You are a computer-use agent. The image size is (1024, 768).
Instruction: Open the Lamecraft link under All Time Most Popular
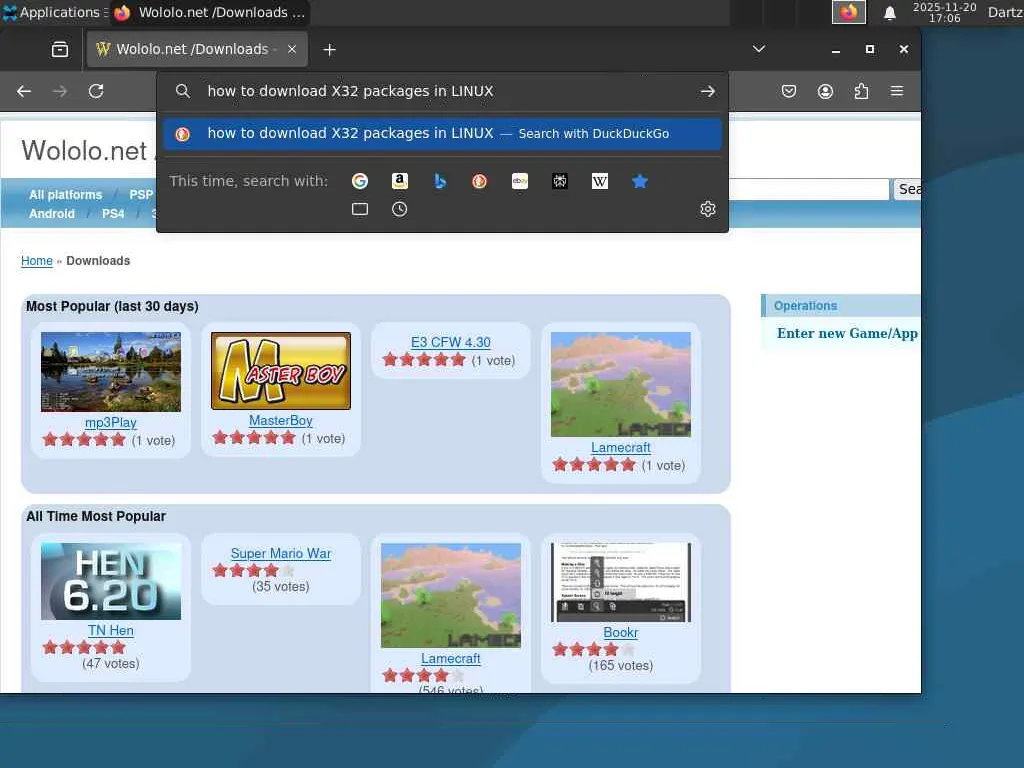451,658
